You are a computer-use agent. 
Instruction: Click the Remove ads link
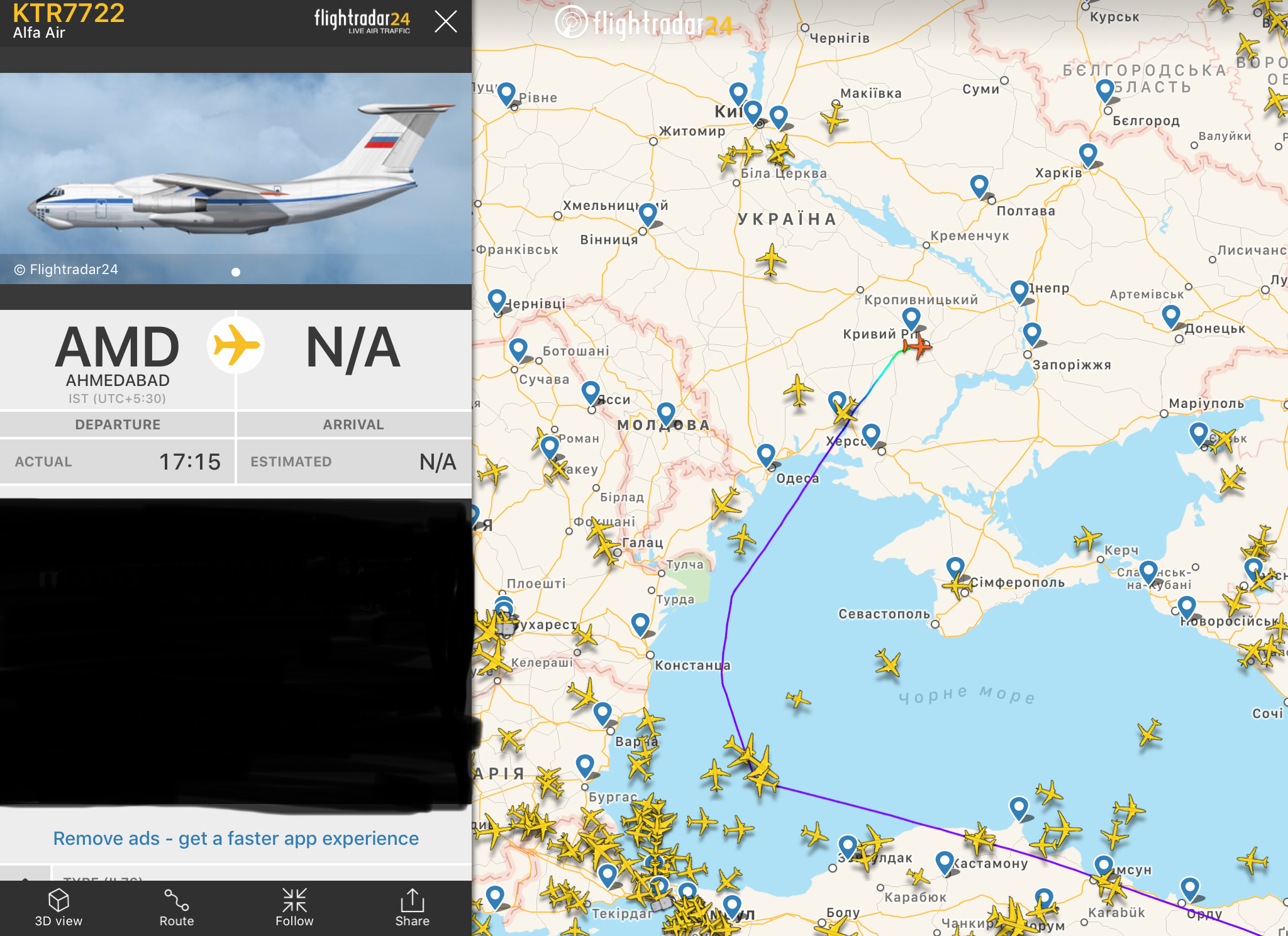pos(236,838)
